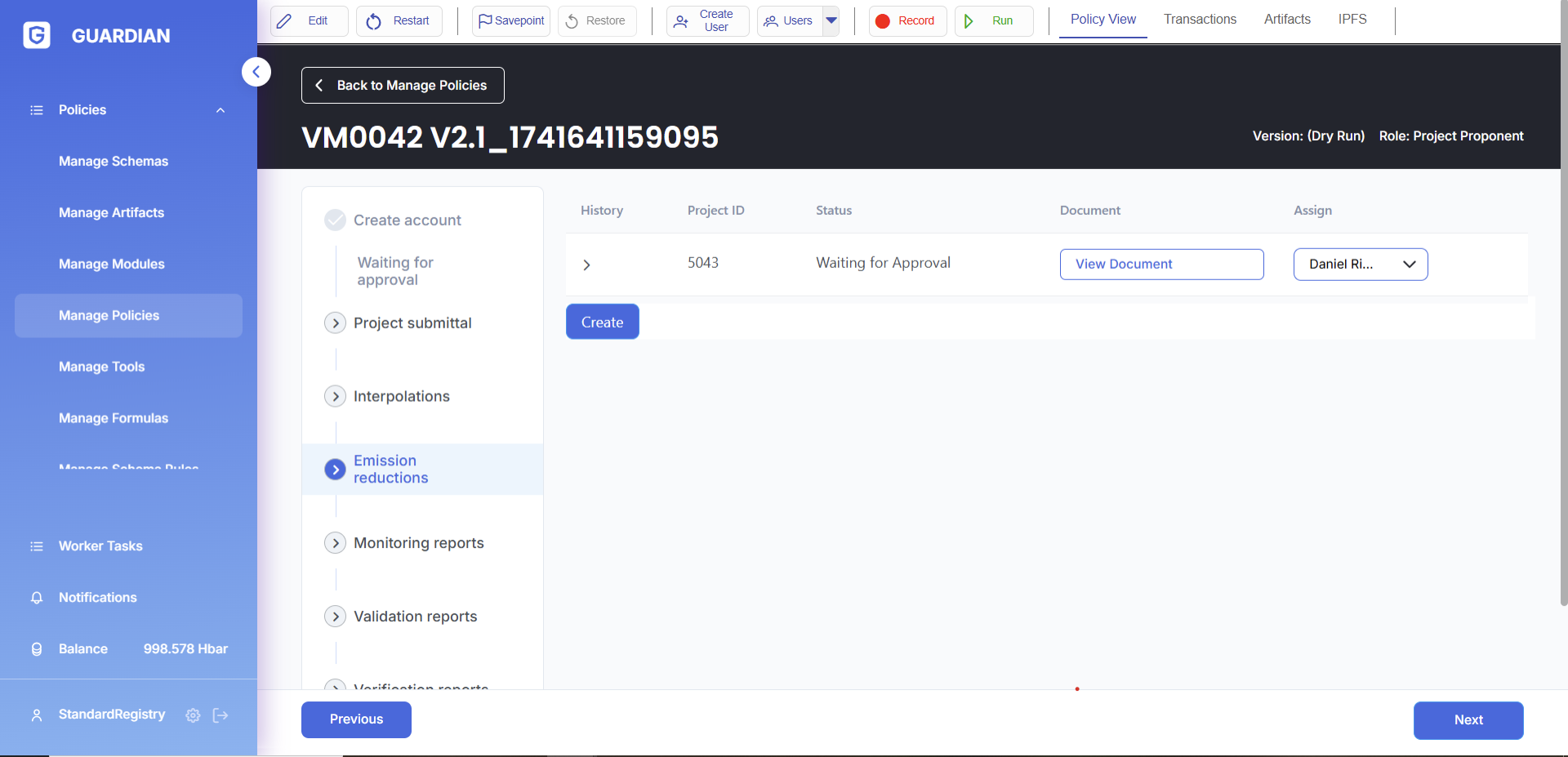Click the blue Create button
This screenshot has width=1568, height=757.
(602, 323)
